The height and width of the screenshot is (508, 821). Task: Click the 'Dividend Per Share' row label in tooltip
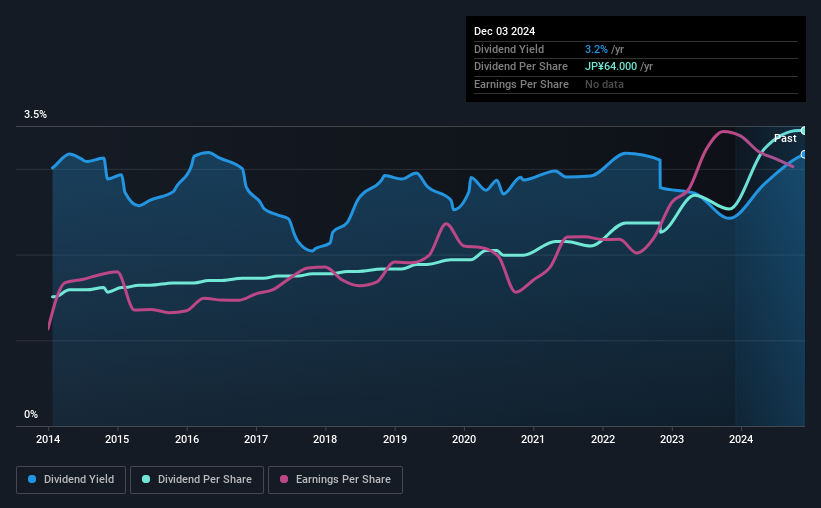[521, 67]
